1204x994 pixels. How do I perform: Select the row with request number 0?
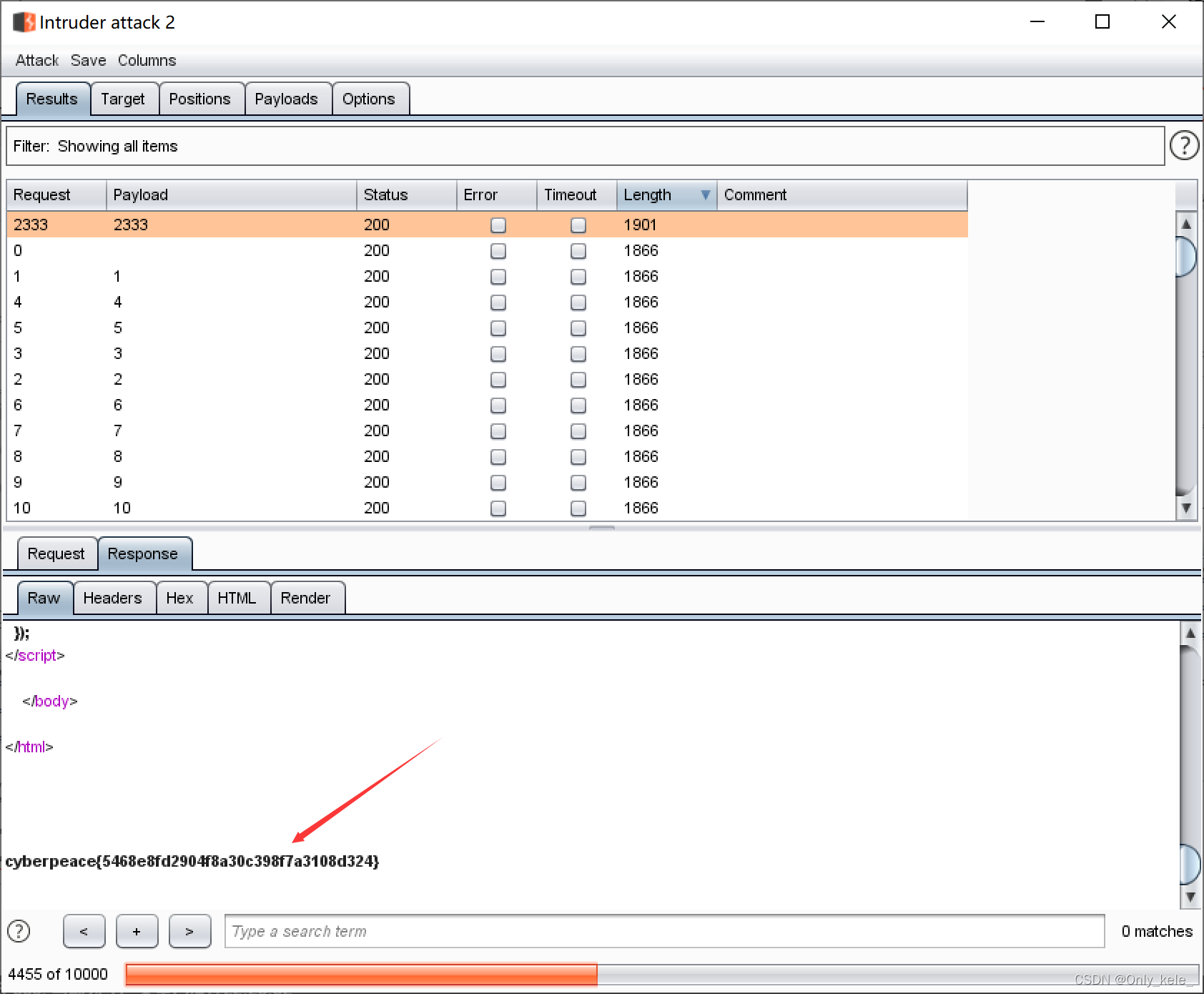point(487,250)
